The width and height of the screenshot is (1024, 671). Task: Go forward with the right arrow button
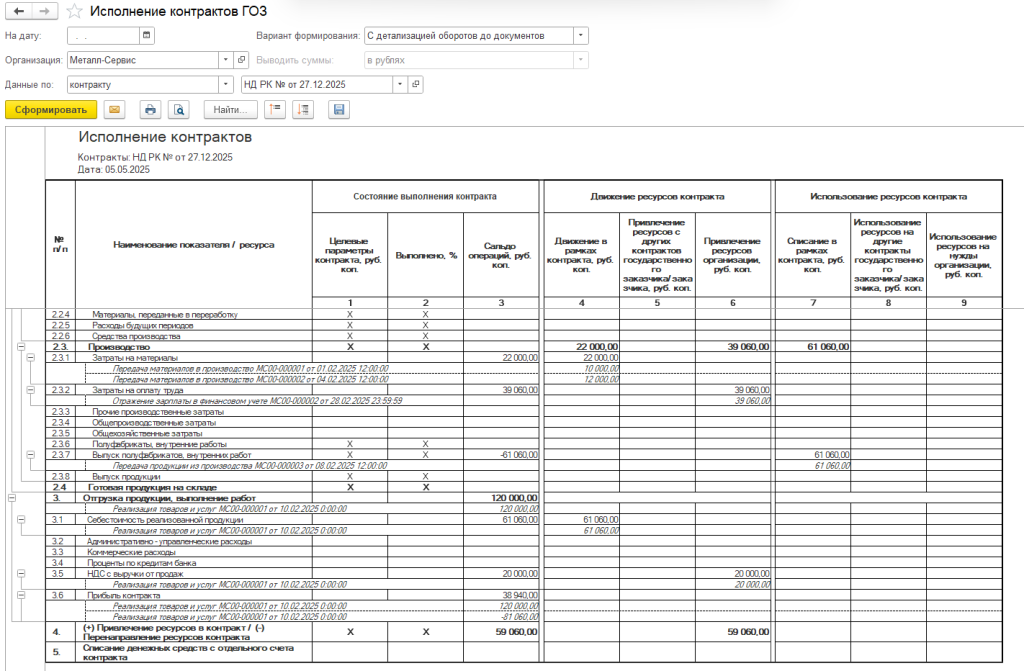click(x=44, y=11)
